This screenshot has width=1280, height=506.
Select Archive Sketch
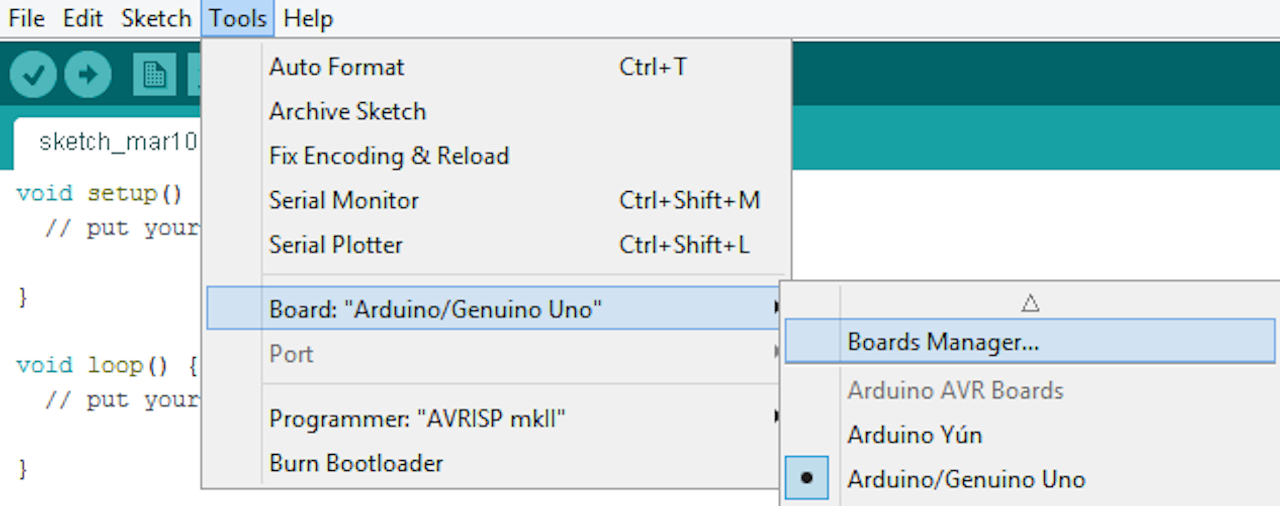click(x=347, y=111)
